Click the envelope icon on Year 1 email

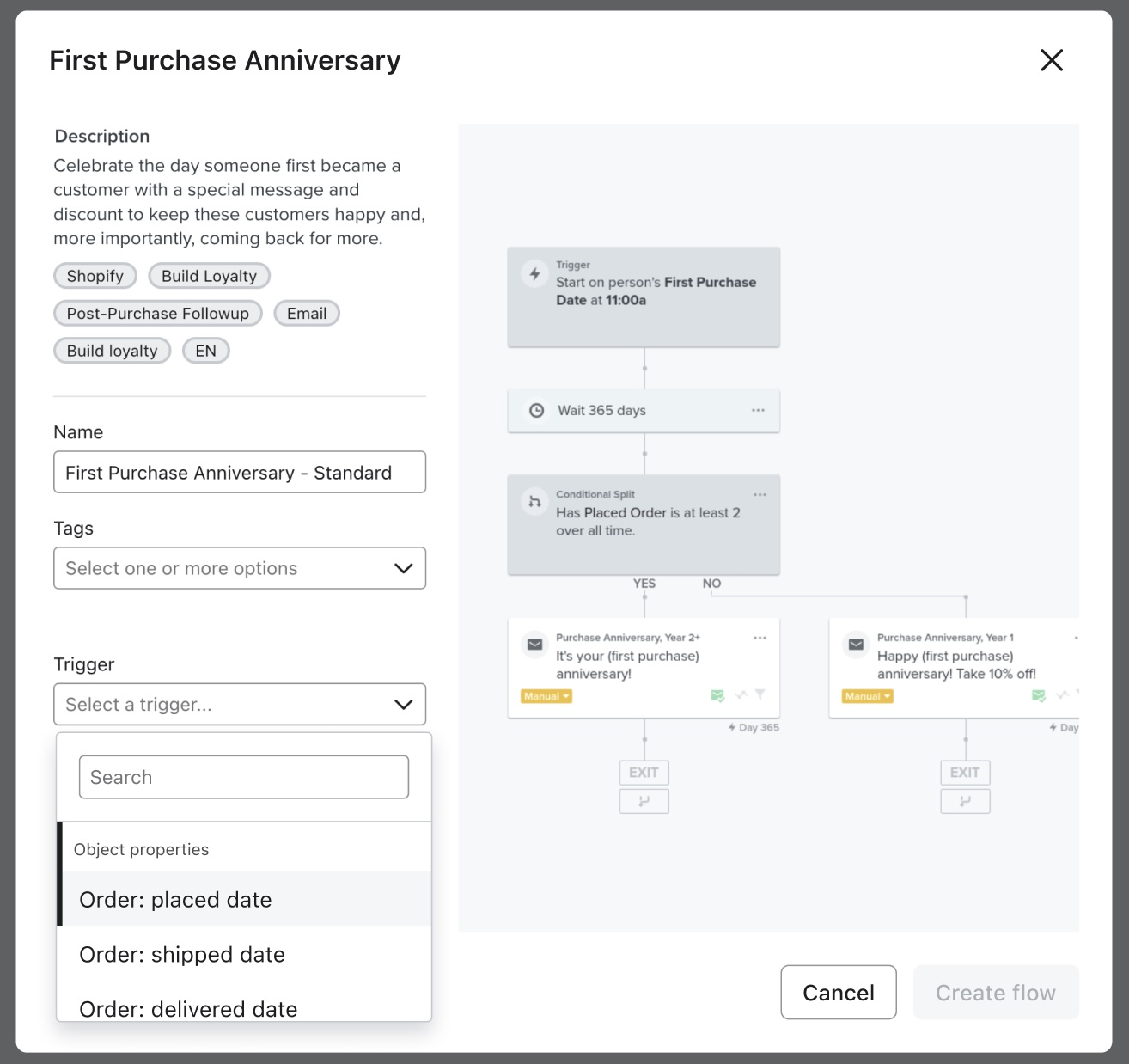[856, 645]
